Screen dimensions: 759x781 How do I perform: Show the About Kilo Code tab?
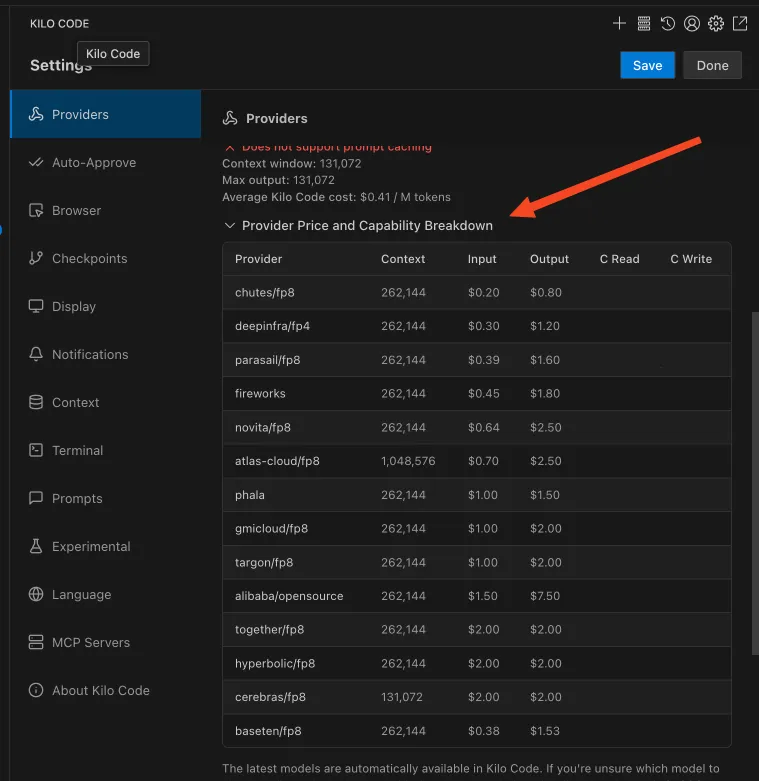point(100,690)
